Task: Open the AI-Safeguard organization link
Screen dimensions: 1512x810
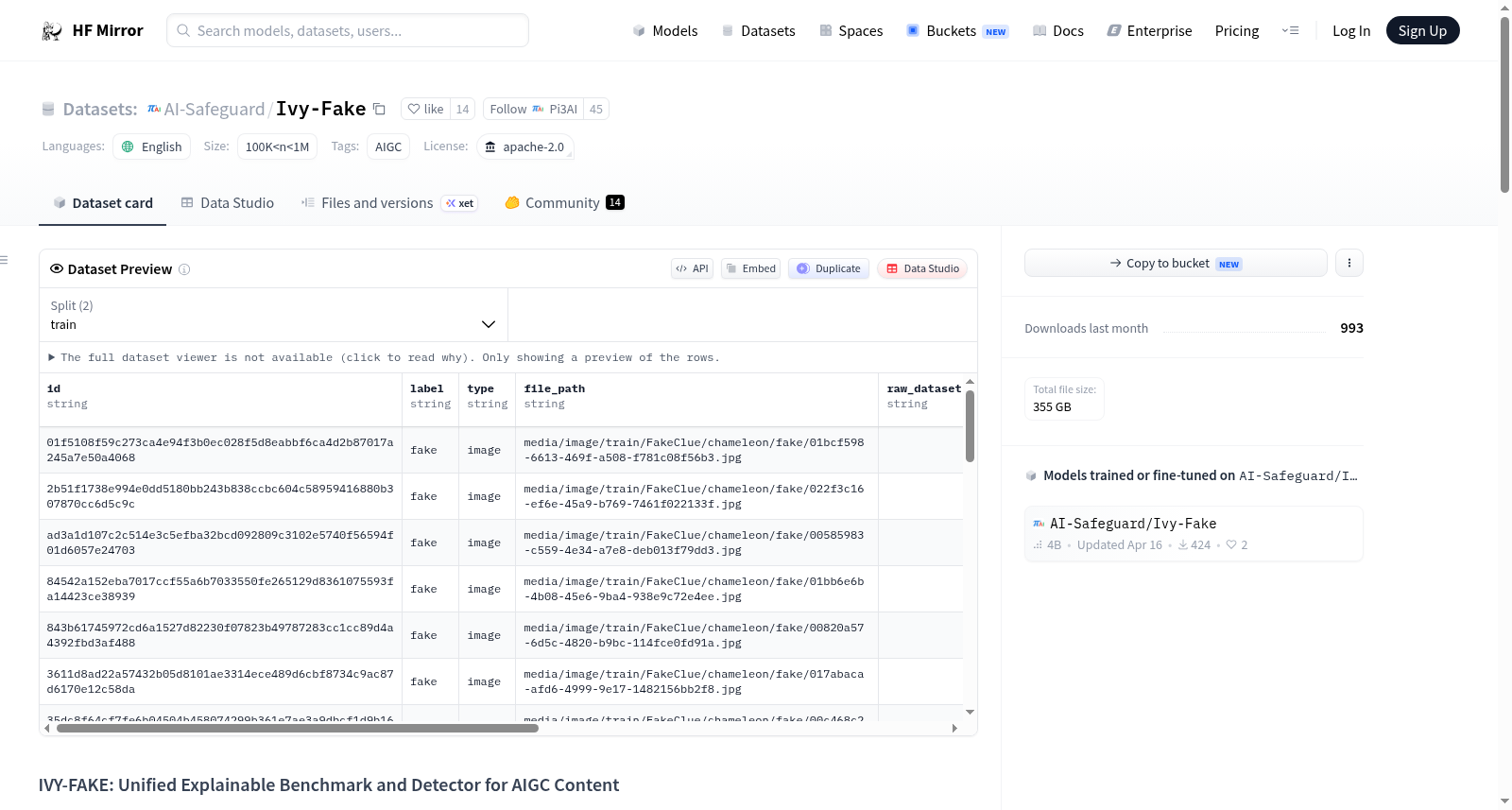Action: [x=215, y=109]
